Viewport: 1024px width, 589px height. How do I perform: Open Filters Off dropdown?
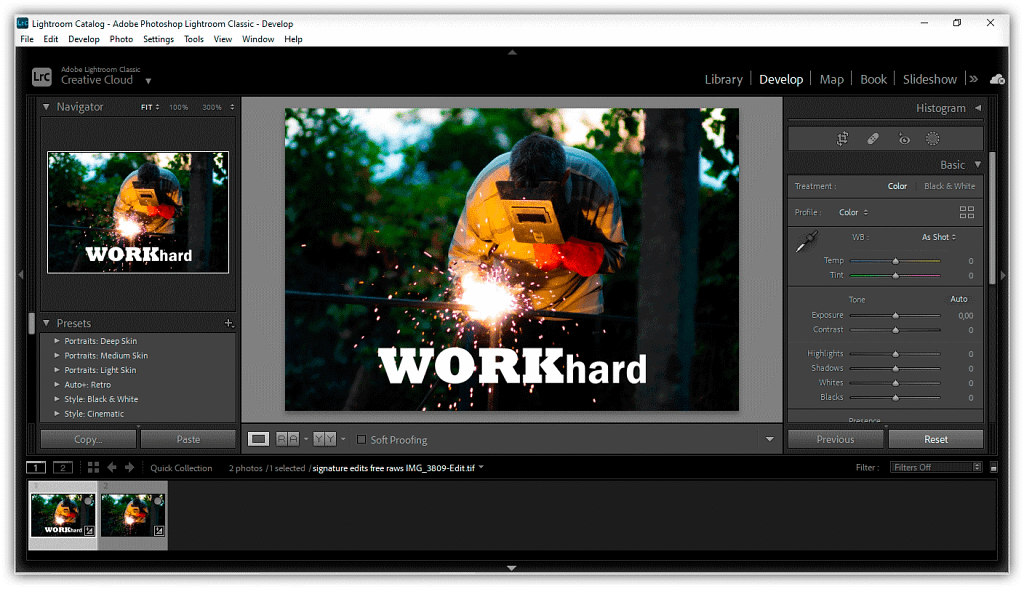(x=936, y=468)
